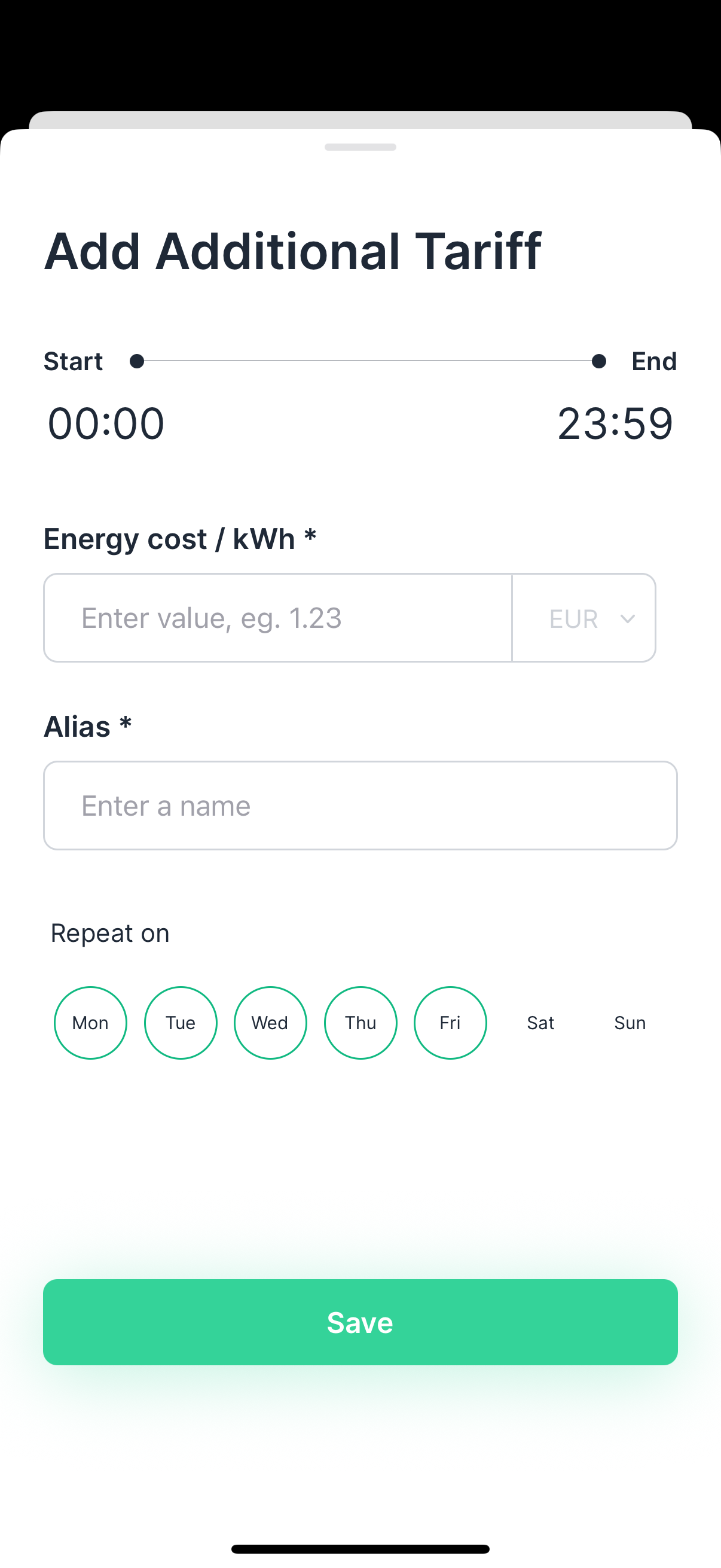The width and height of the screenshot is (721, 1568).
Task: Enable Sunday repeat day
Action: tap(630, 1023)
